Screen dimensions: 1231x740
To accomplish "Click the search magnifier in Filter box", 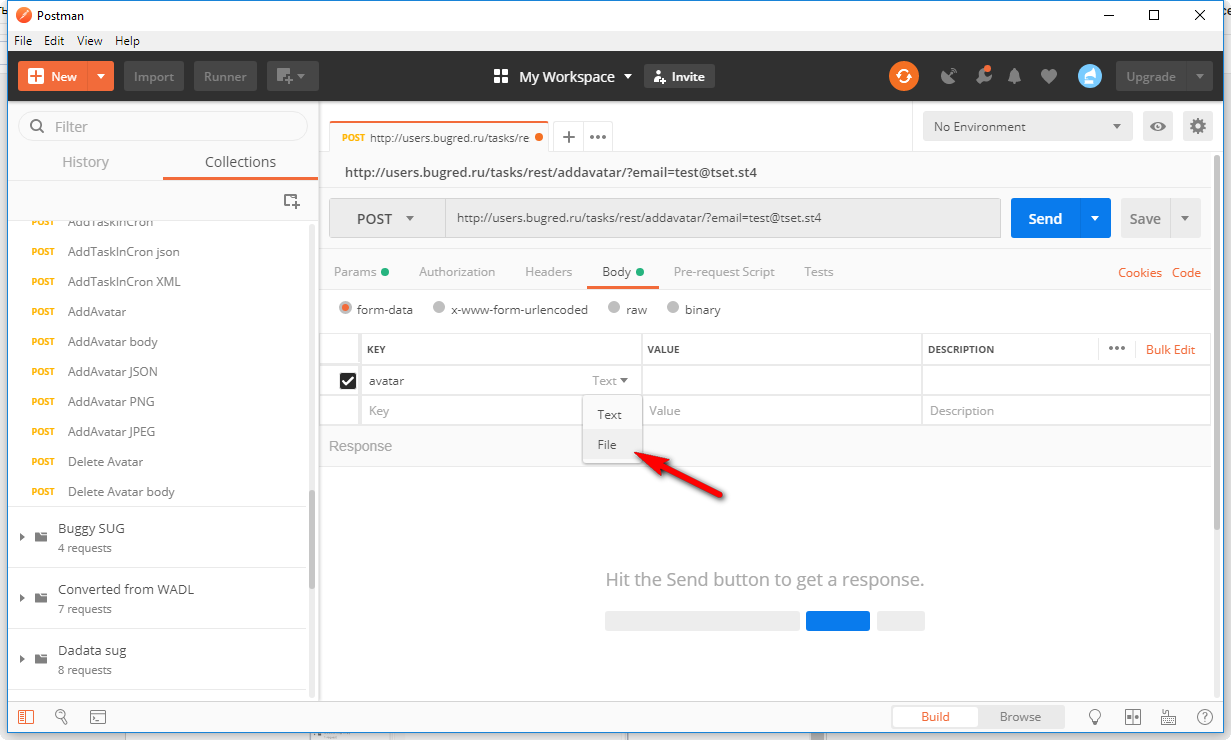I will (38, 127).
